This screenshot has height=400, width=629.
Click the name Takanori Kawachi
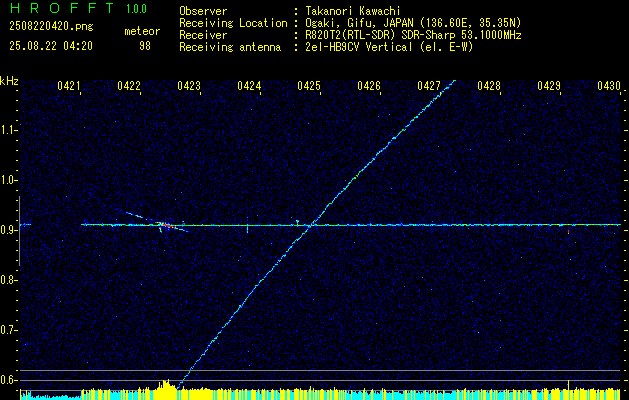click(x=353, y=11)
